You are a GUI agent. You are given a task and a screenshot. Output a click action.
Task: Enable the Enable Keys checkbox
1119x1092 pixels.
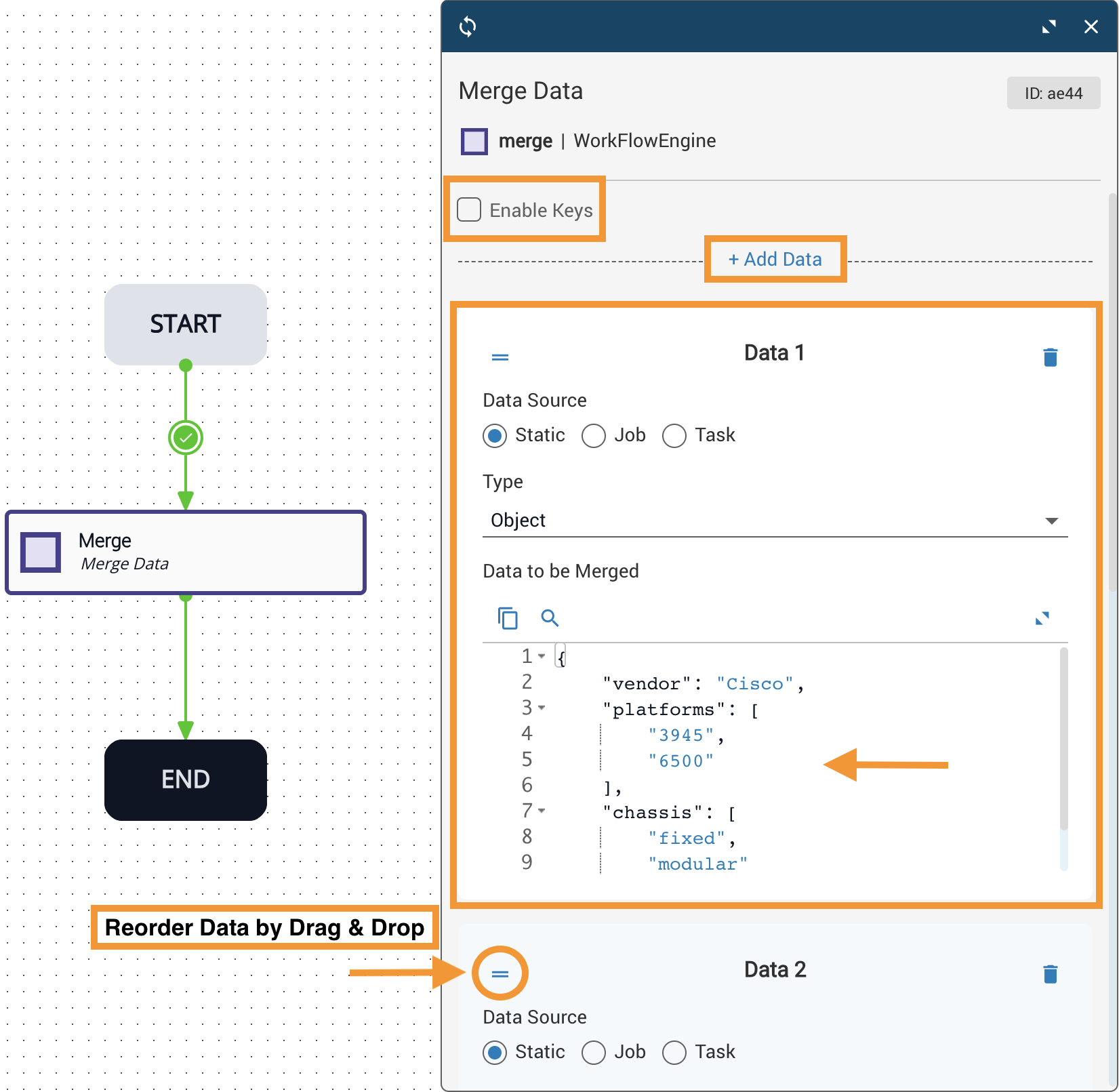(x=469, y=210)
